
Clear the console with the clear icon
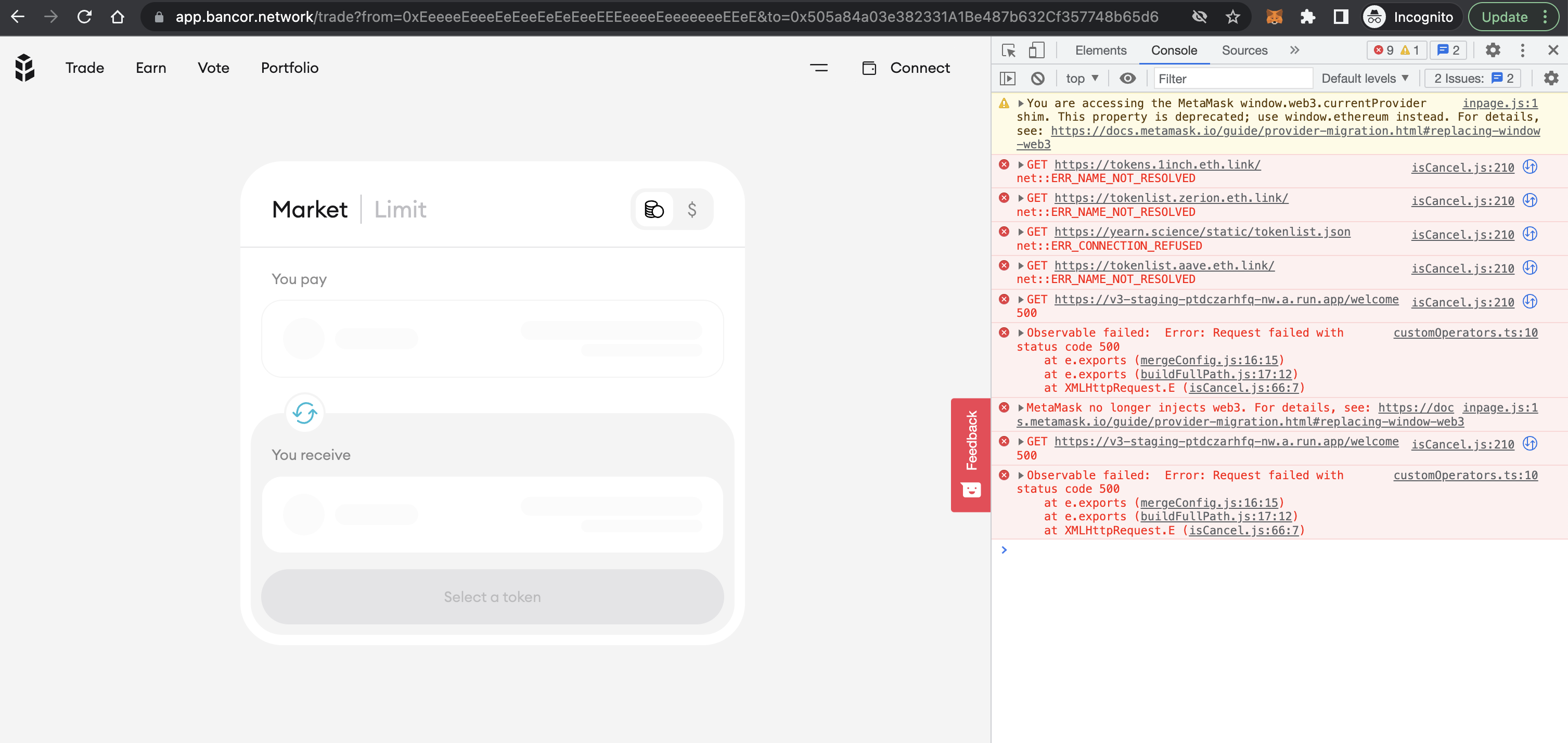[x=1038, y=78]
